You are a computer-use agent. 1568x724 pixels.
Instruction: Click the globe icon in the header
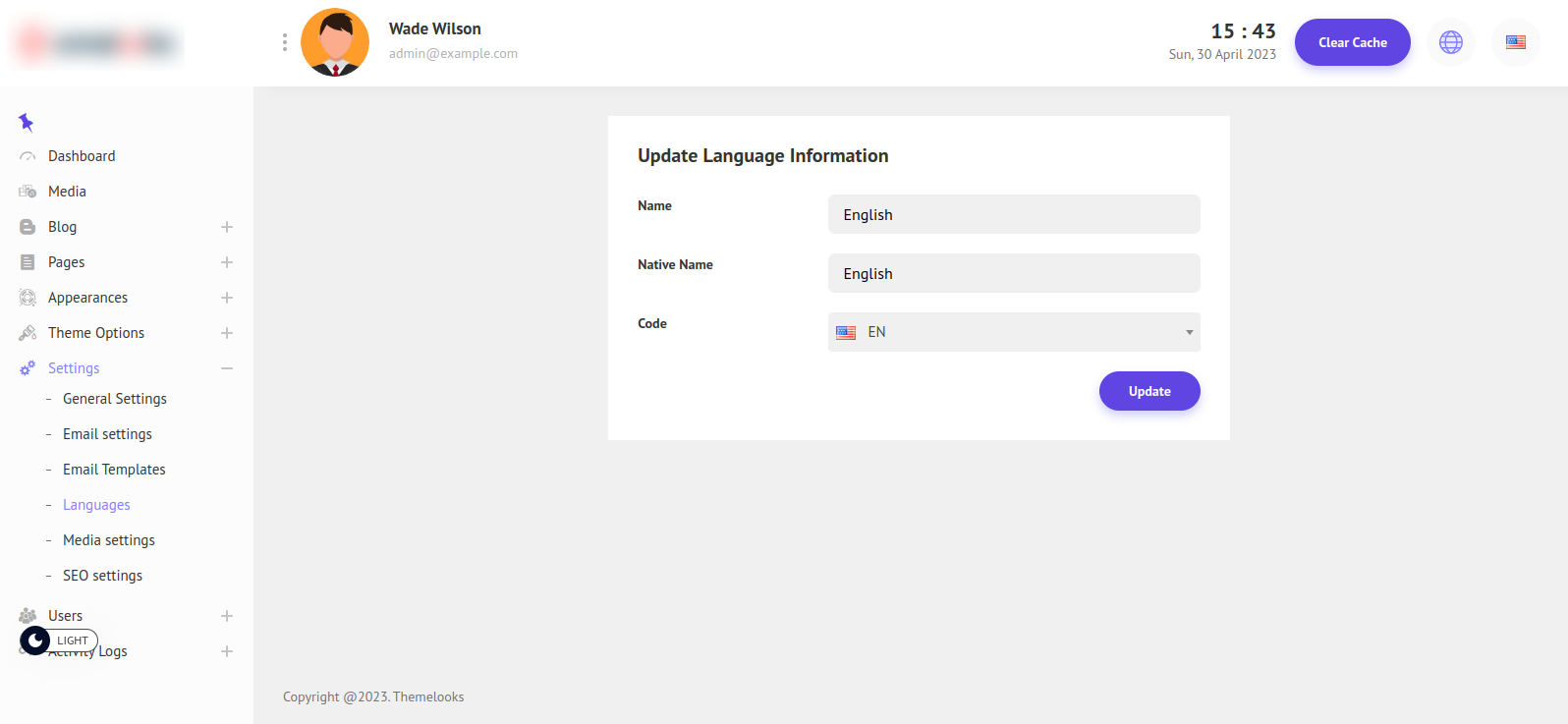pos(1450,42)
